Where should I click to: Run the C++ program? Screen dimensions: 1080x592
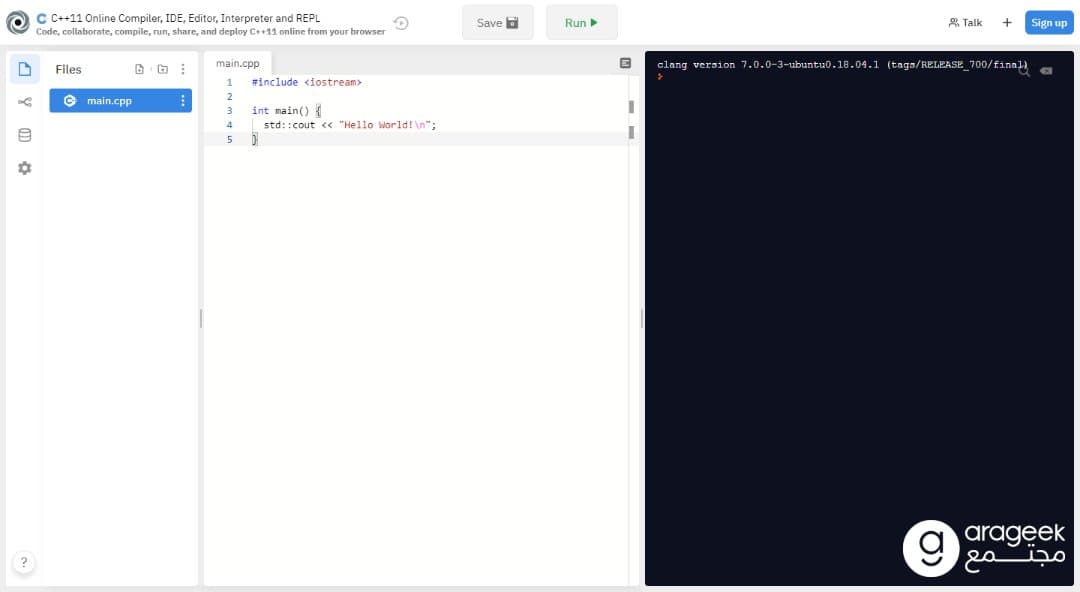pos(581,23)
